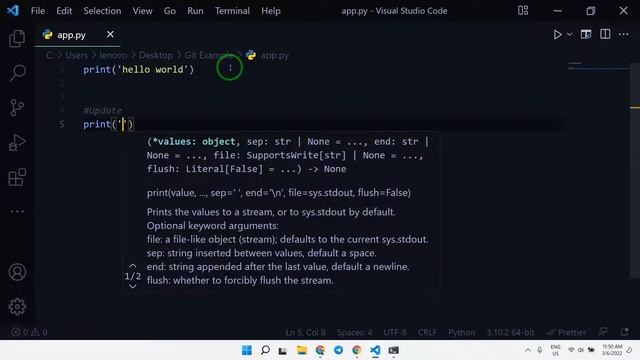Expand the run button dropdown arrow

pos(569,35)
